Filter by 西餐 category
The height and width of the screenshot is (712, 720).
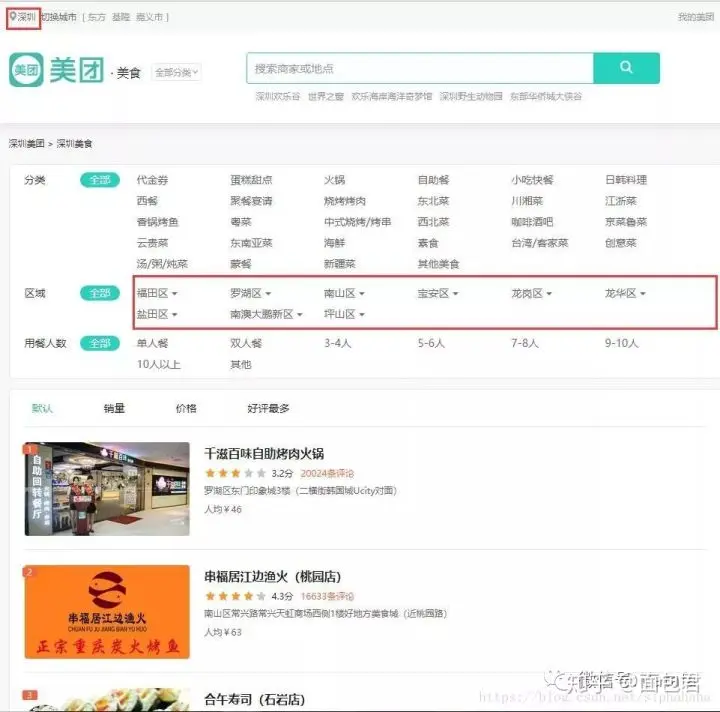click(147, 201)
